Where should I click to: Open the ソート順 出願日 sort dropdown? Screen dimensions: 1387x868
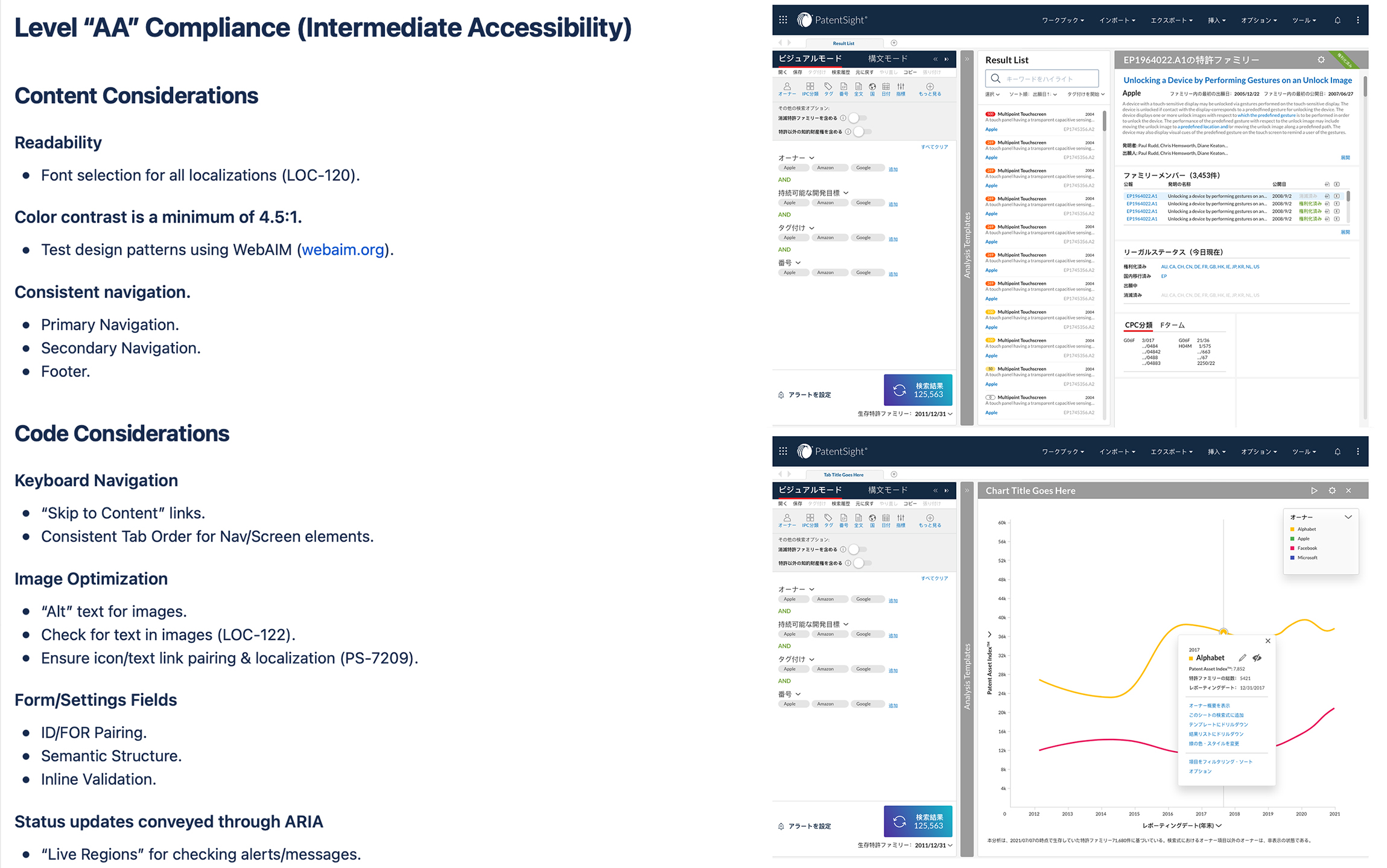1033,94
